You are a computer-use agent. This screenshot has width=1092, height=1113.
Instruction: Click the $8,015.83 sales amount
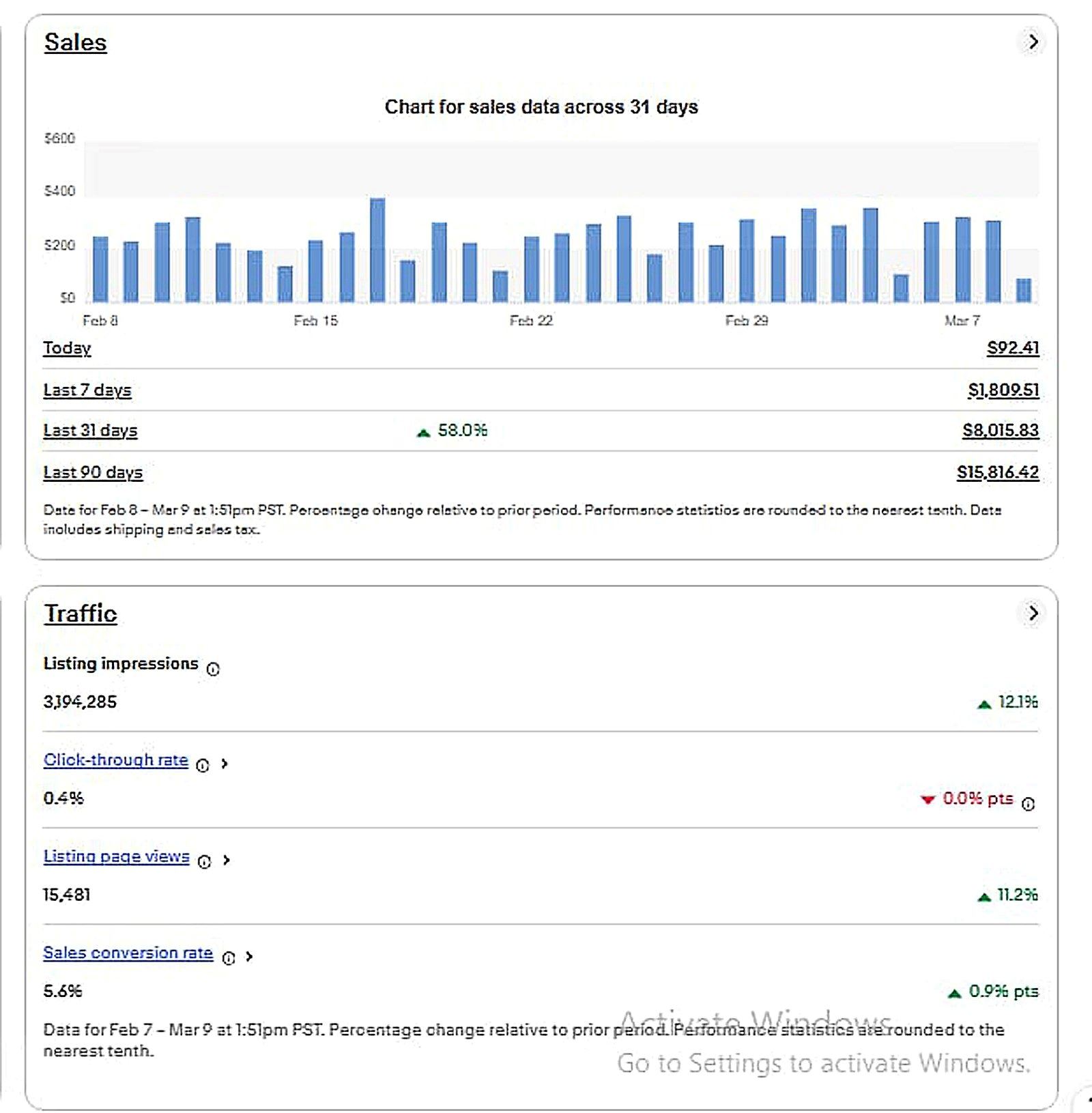1001,431
